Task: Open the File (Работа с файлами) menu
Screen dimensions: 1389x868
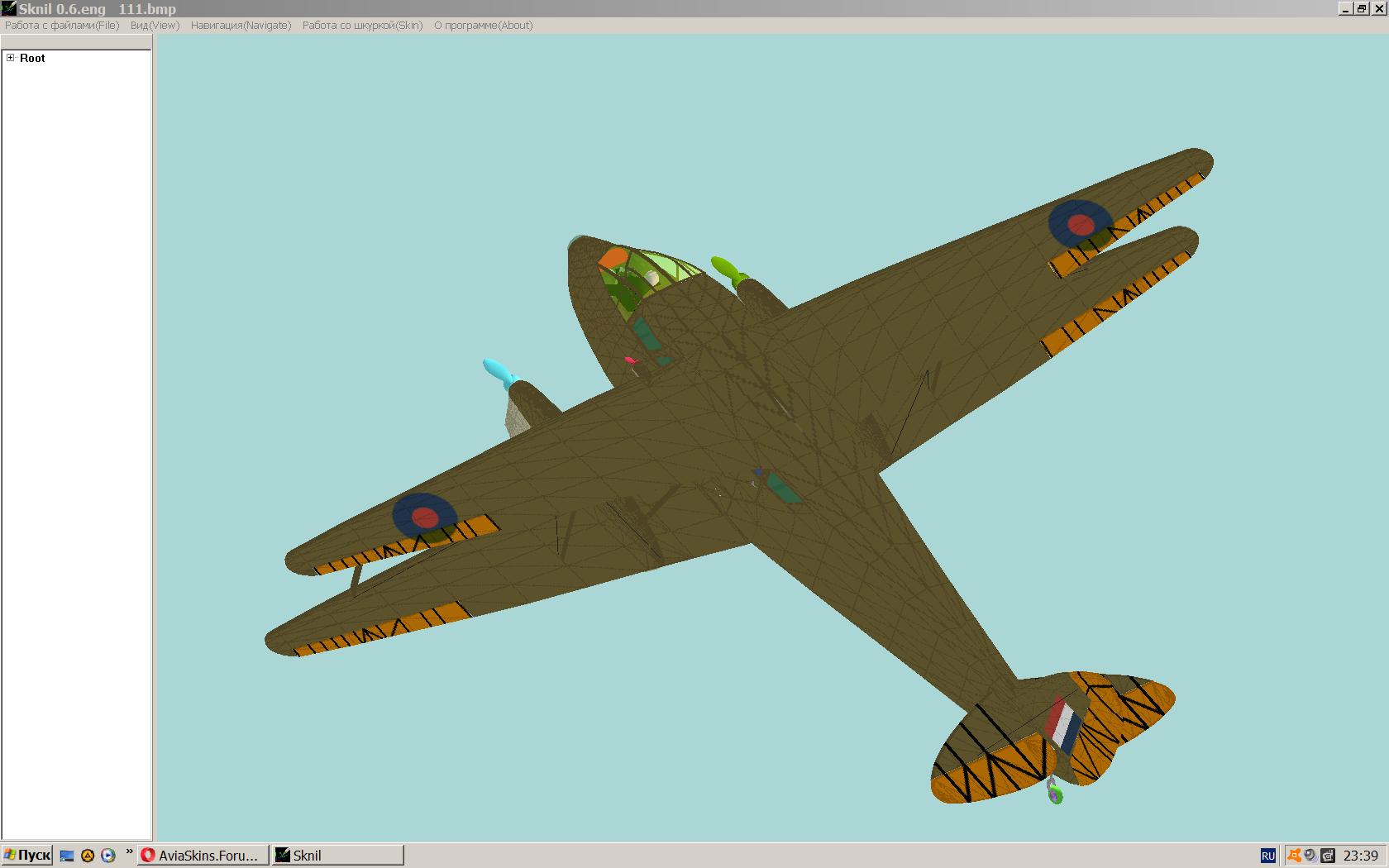Action: [62, 26]
